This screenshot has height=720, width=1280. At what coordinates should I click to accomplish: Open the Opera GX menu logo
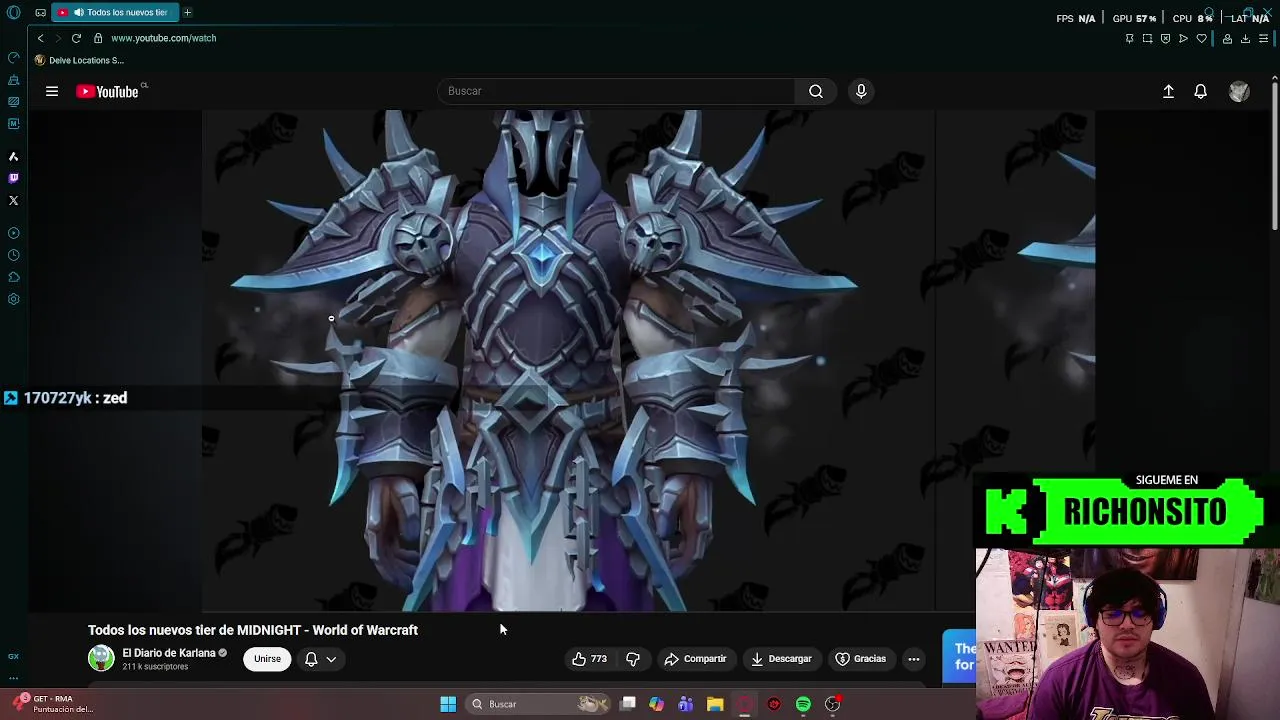[13, 12]
